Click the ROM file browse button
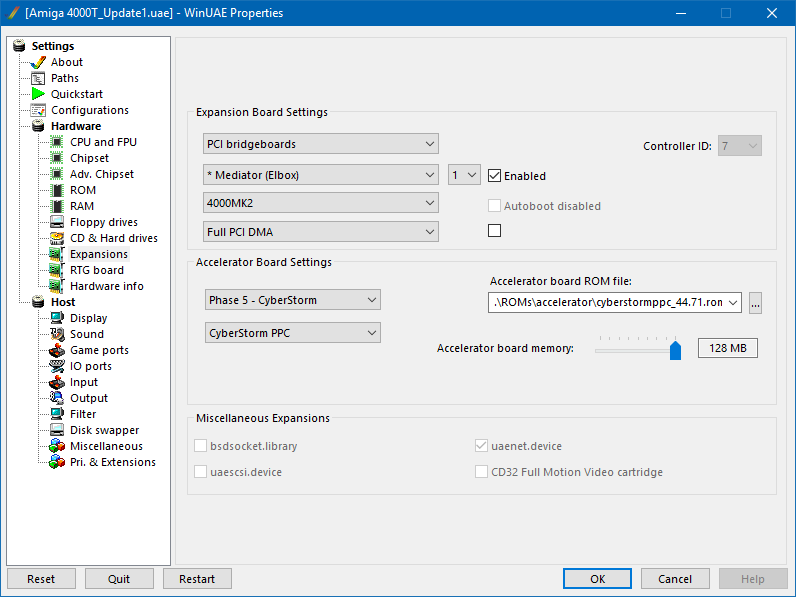 (x=755, y=303)
